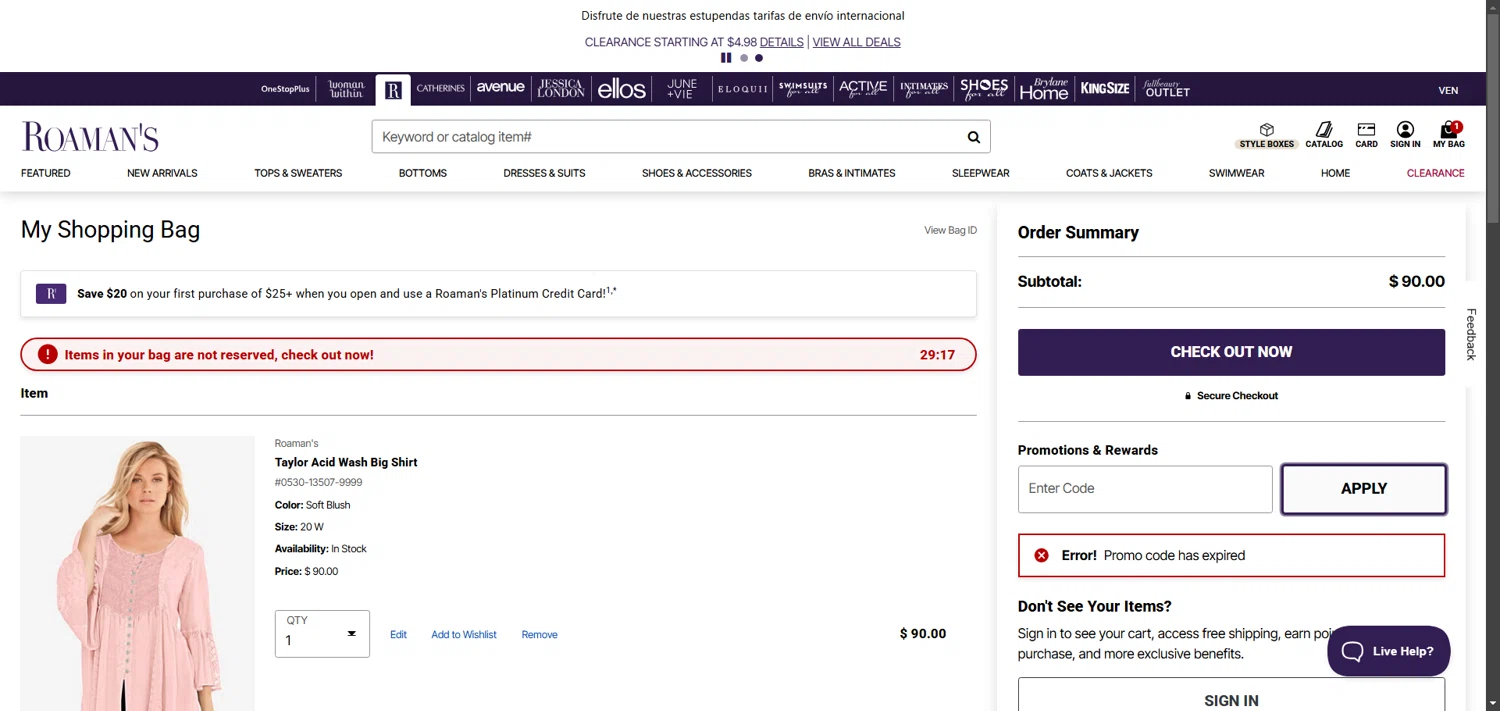Edit the Taylor Acid Wash shirt
The height and width of the screenshot is (711, 1500).
398,635
